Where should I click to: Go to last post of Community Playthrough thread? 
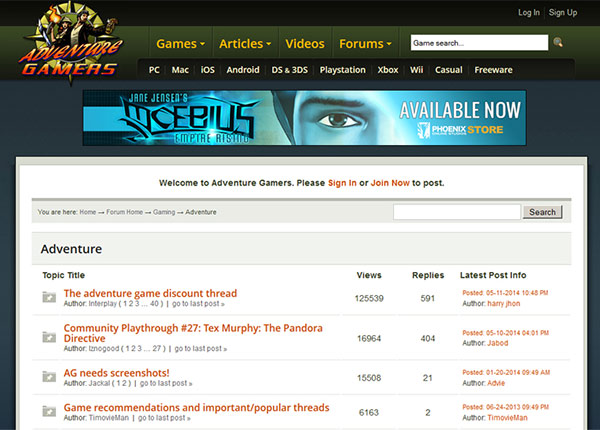click(x=201, y=349)
